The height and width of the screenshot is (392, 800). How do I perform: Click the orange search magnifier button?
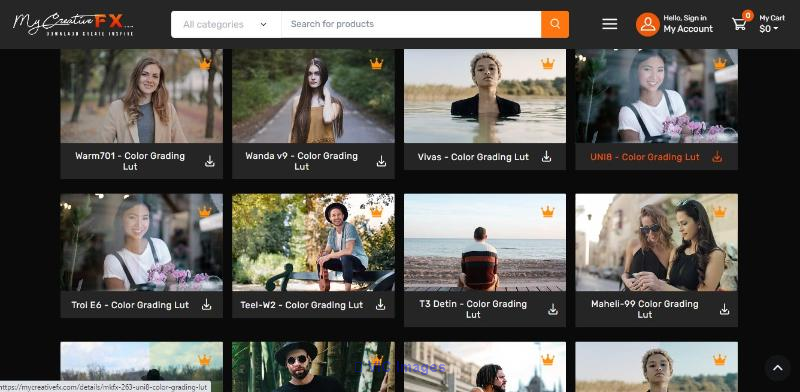[x=555, y=24]
